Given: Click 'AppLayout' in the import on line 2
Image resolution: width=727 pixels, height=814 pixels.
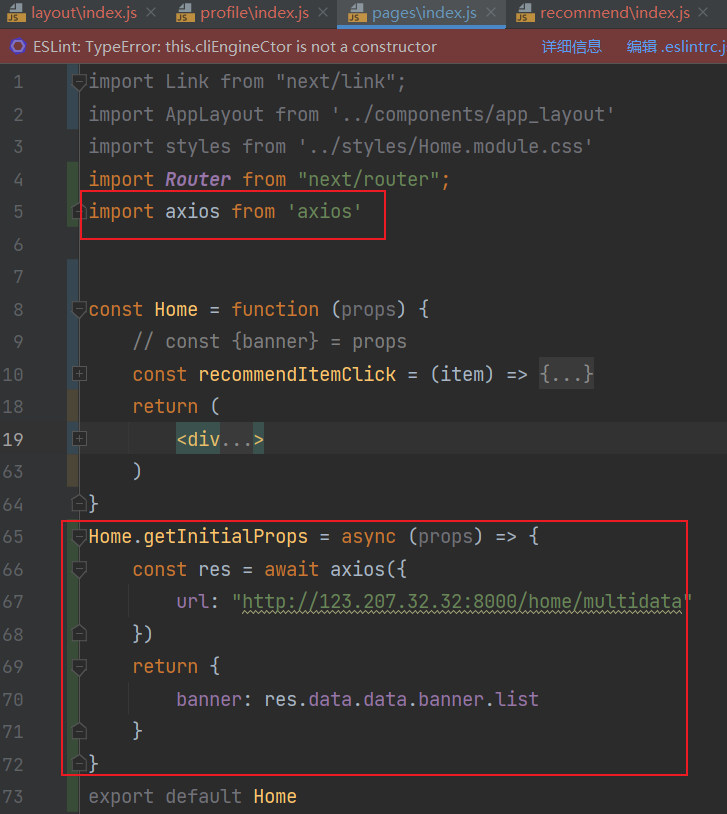Looking at the screenshot, I should (214, 115).
